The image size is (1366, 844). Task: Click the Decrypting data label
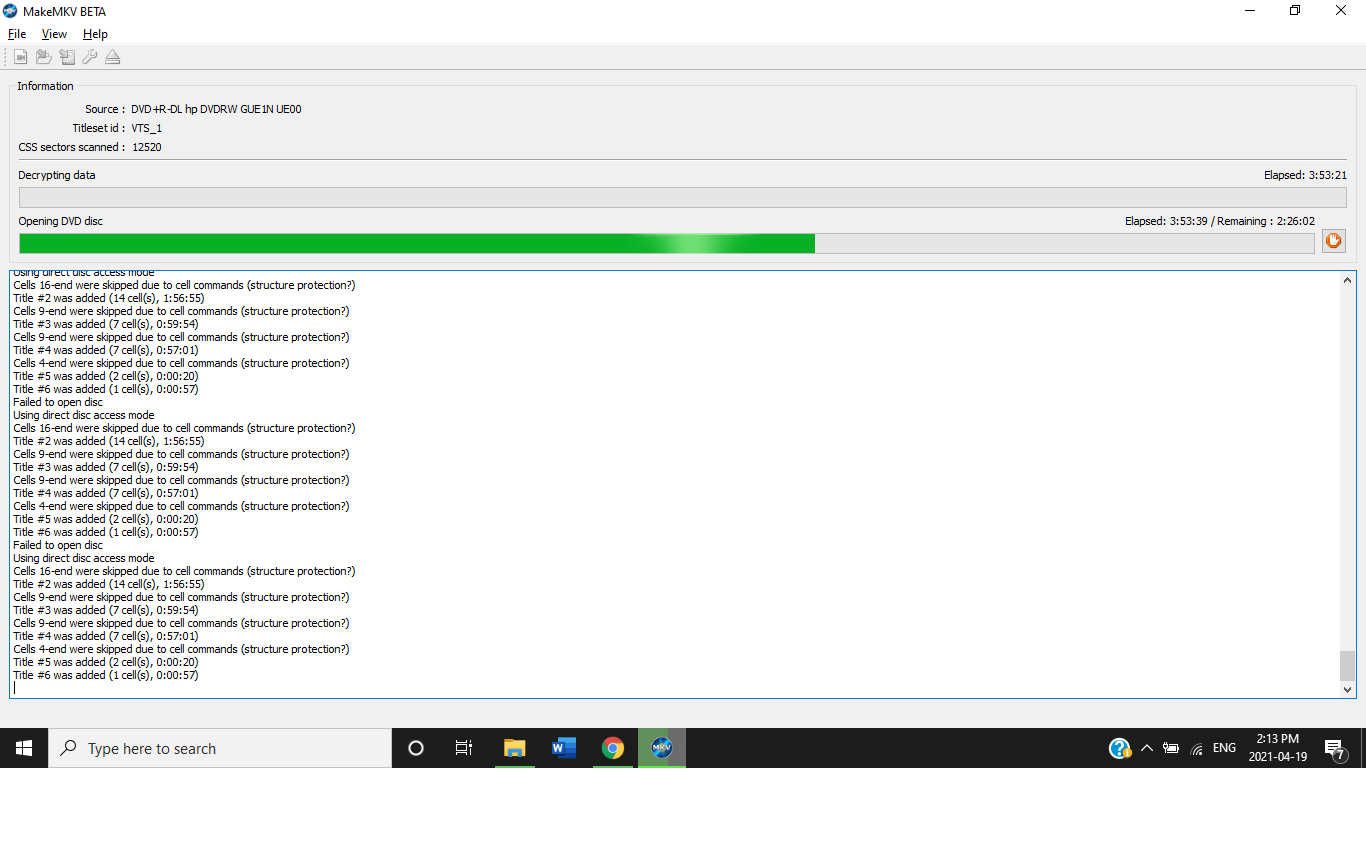pos(57,175)
